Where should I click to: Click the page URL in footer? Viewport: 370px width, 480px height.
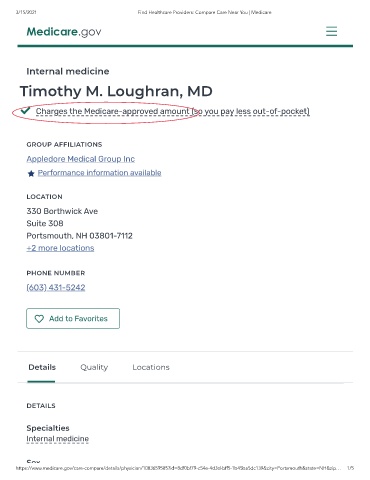[x=178, y=468]
